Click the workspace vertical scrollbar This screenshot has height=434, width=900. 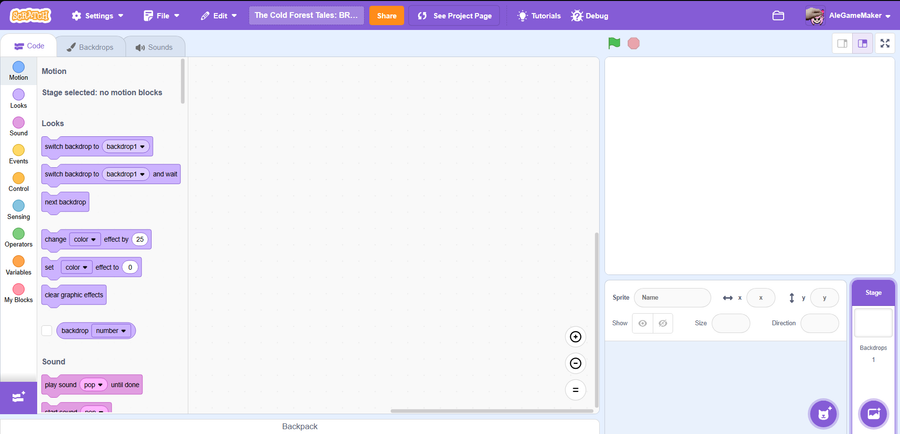(x=596, y=319)
